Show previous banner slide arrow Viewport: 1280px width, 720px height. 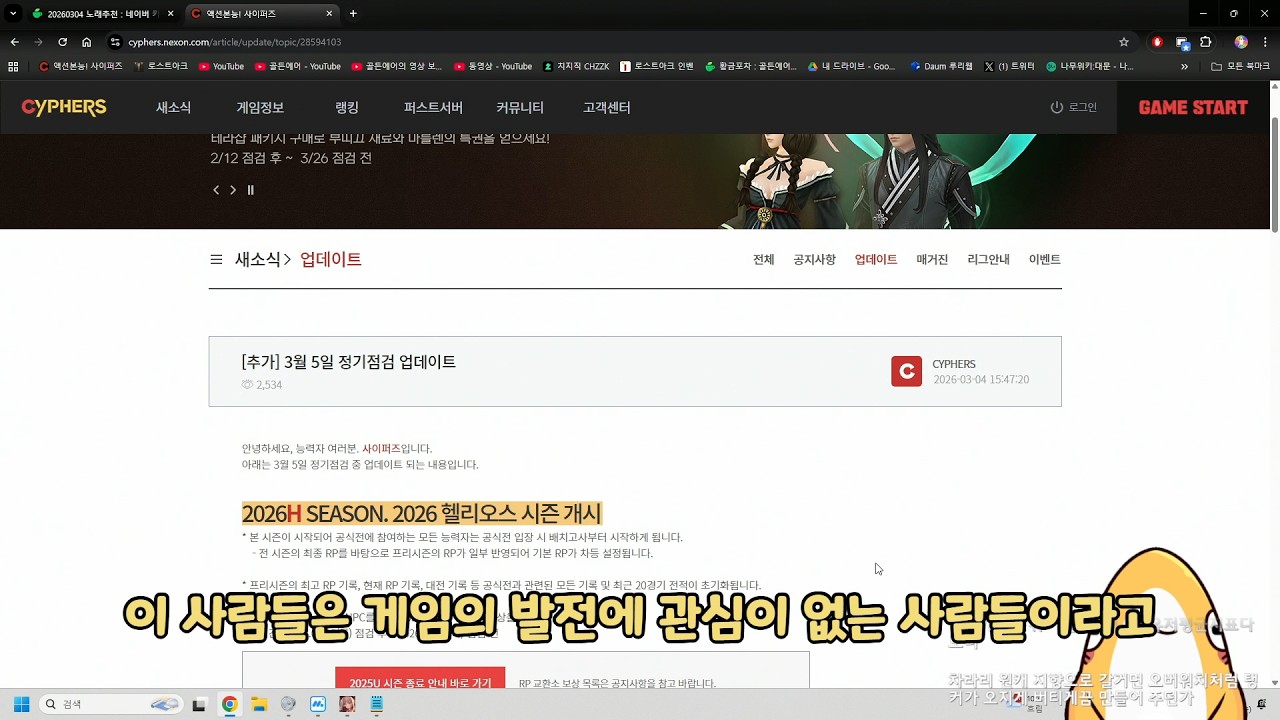tap(215, 190)
